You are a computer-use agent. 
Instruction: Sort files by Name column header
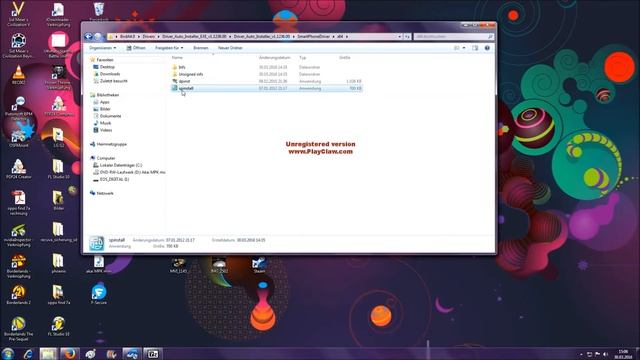177,58
